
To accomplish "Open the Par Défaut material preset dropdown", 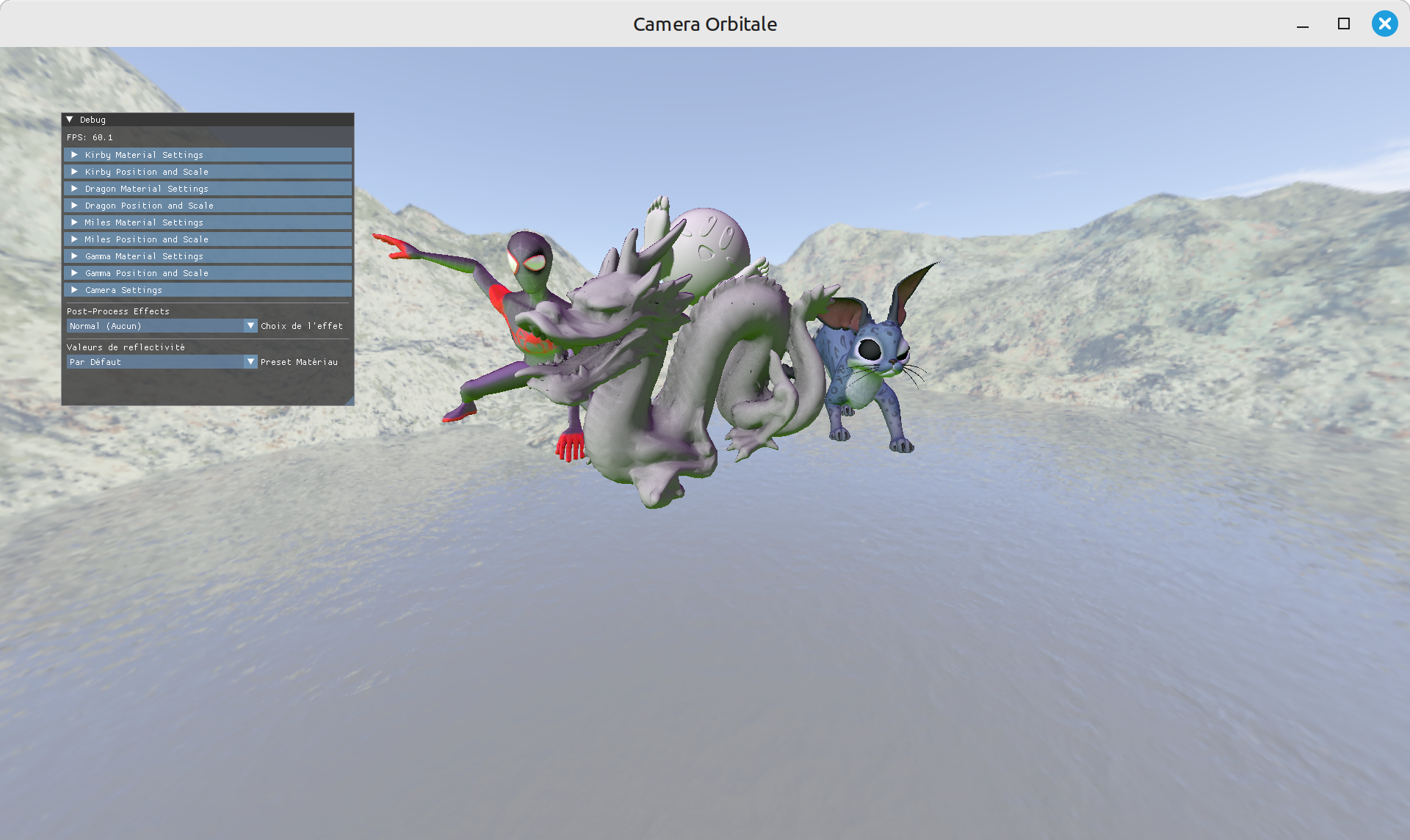I will [162, 362].
